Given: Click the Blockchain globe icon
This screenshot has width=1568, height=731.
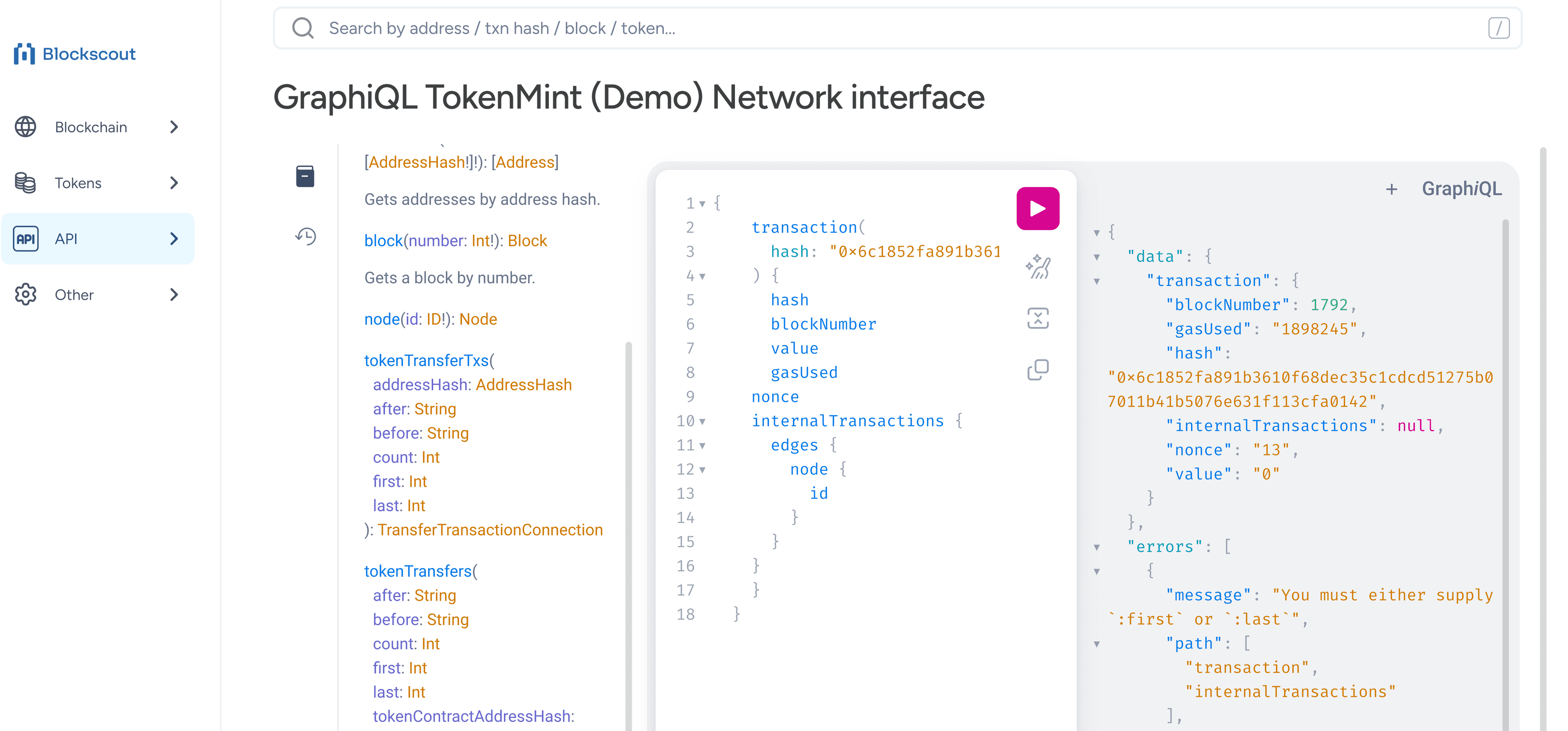Looking at the screenshot, I should tap(26, 127).
